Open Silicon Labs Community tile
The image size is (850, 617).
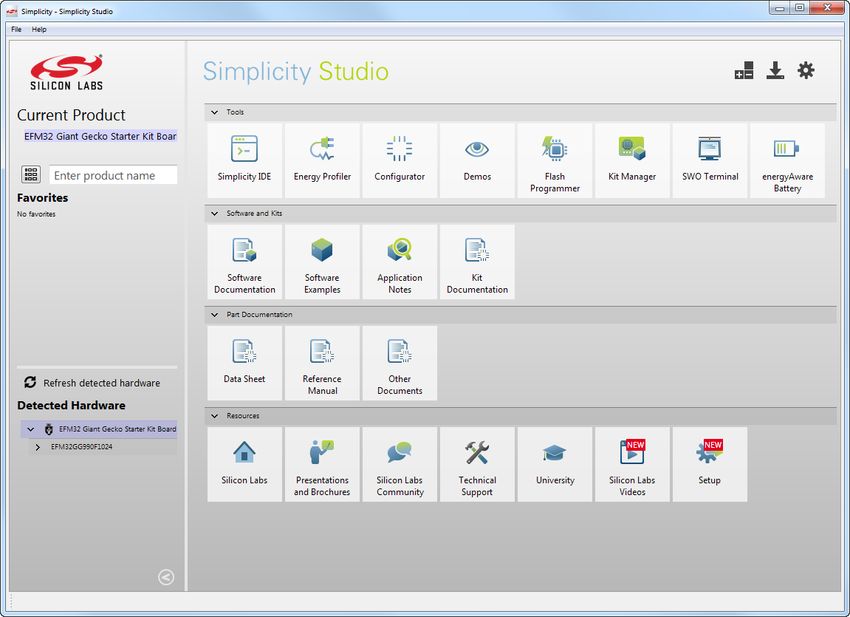[x=400, y=465]
